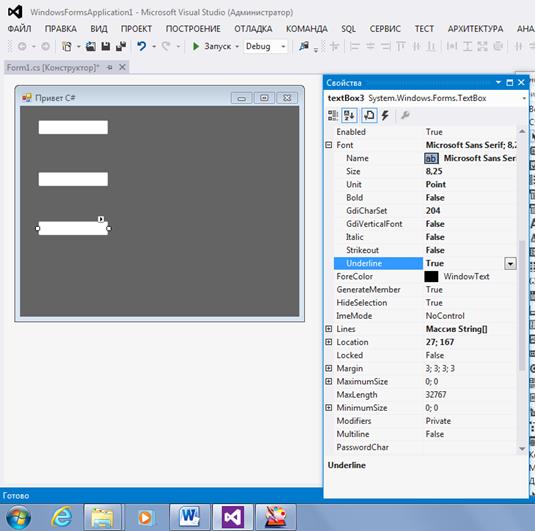The image size is (535, 531).
Task: Click the Align Centers layout icon
Action: click(x=370, y=46)
